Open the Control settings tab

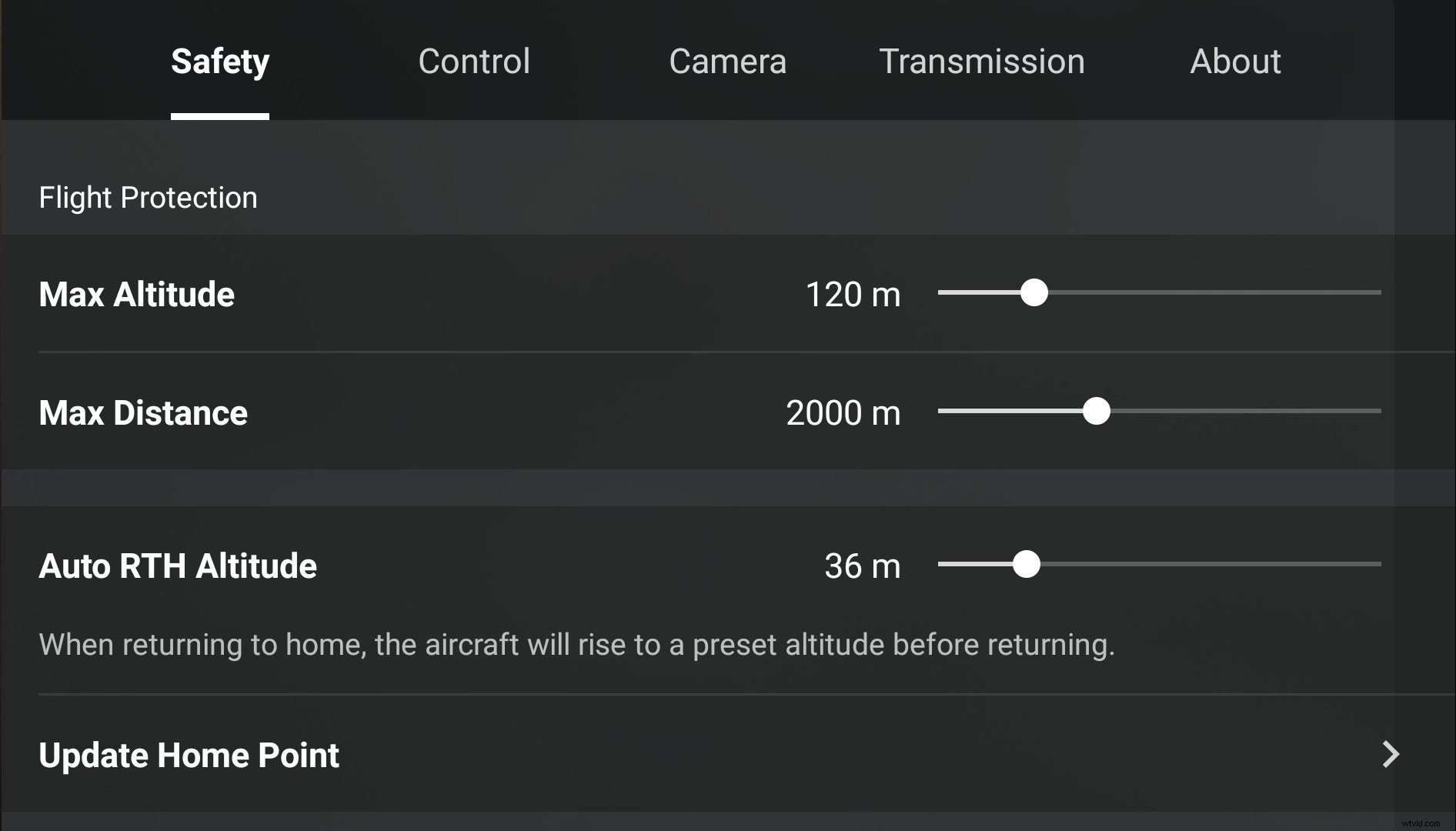[x=474, y=62]
